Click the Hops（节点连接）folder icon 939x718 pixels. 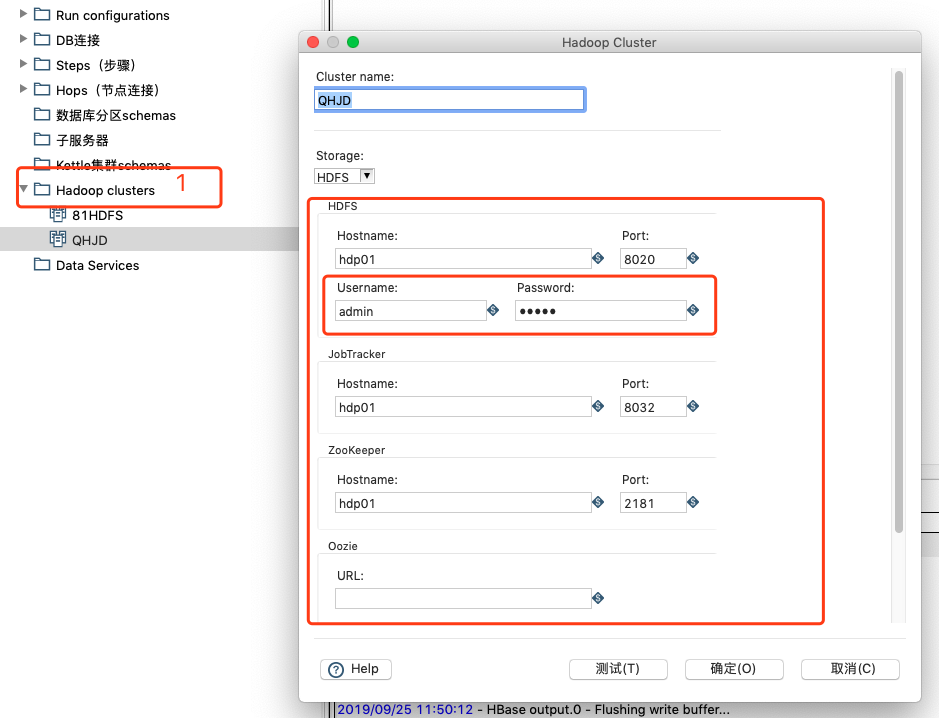pos(42,89)
